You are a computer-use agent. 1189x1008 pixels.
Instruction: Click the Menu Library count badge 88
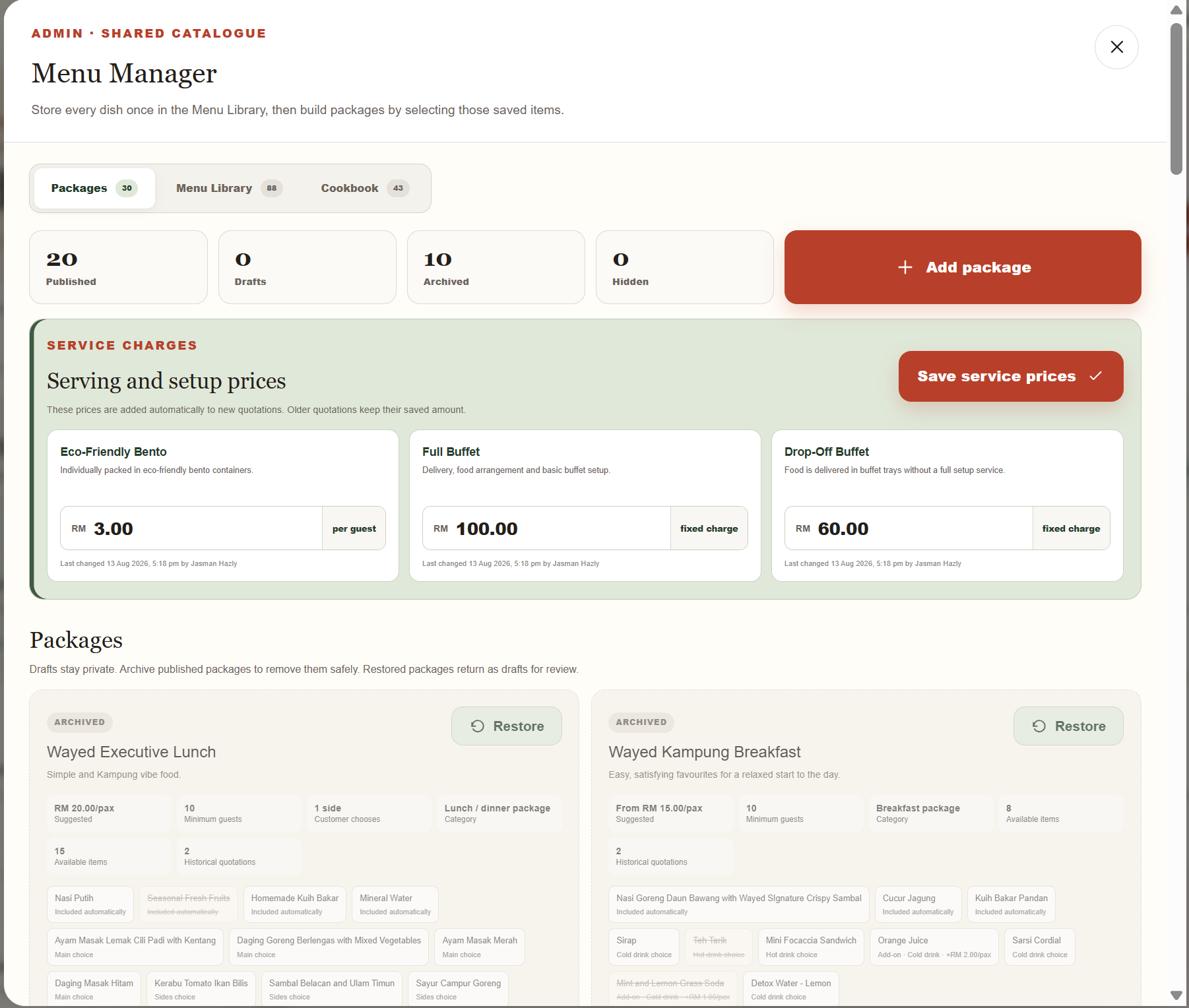click(x=272, y=188)
